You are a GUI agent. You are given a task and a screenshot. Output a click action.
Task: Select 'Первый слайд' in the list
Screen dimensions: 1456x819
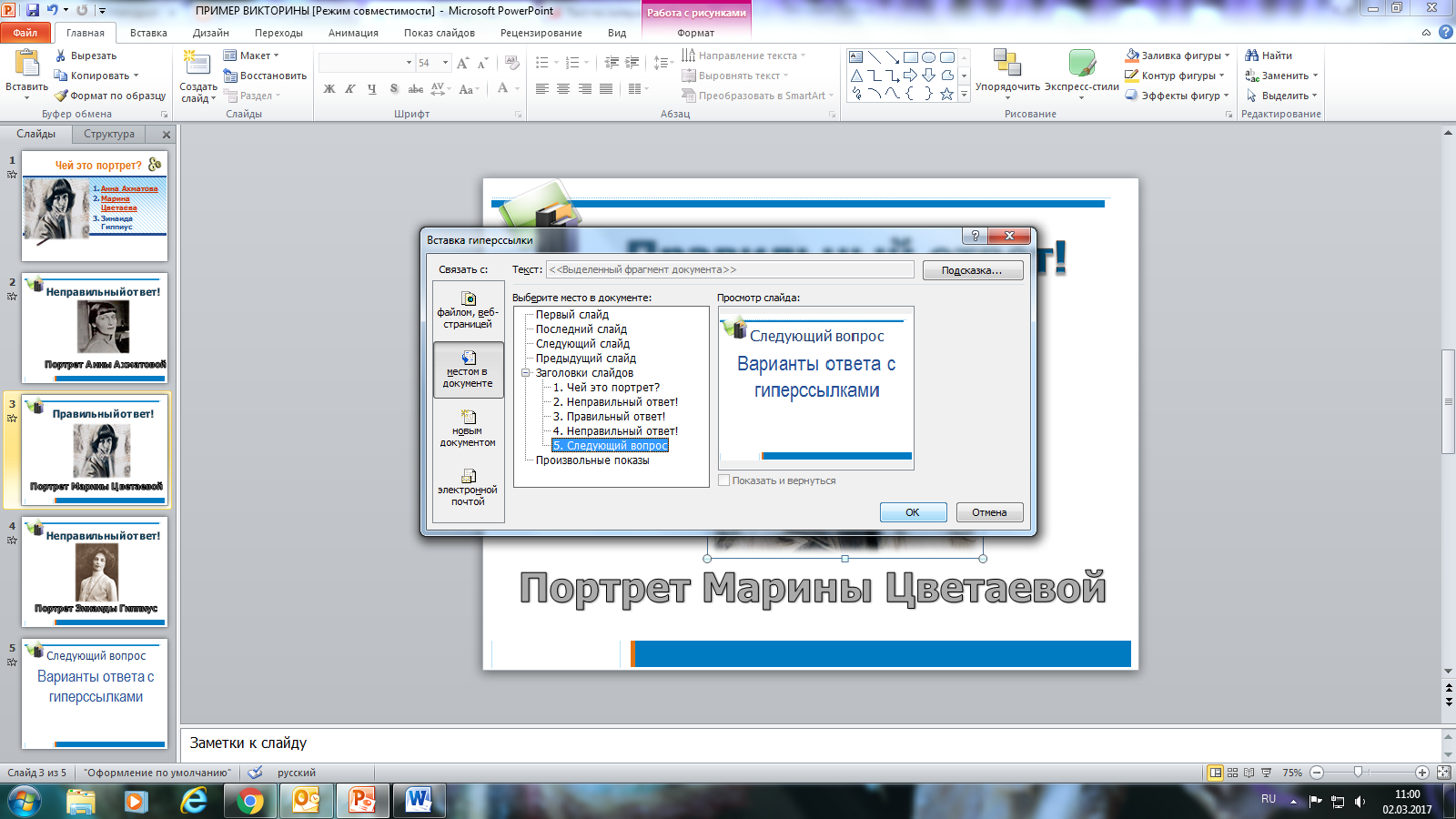(572, 315)
